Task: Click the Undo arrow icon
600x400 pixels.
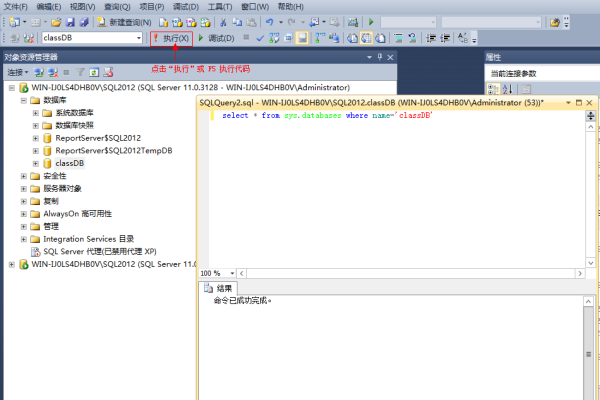Action: pos(269,22)
